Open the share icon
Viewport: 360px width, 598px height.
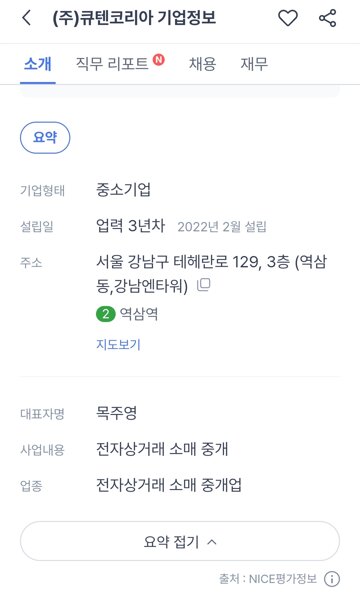pos(327,18)
